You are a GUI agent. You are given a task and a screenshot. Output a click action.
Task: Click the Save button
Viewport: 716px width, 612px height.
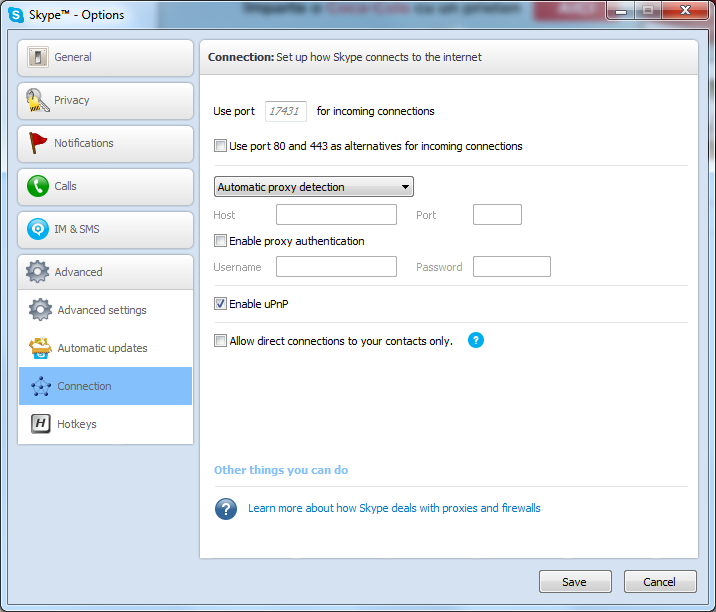pyautogui.click(x=575, y=582)
